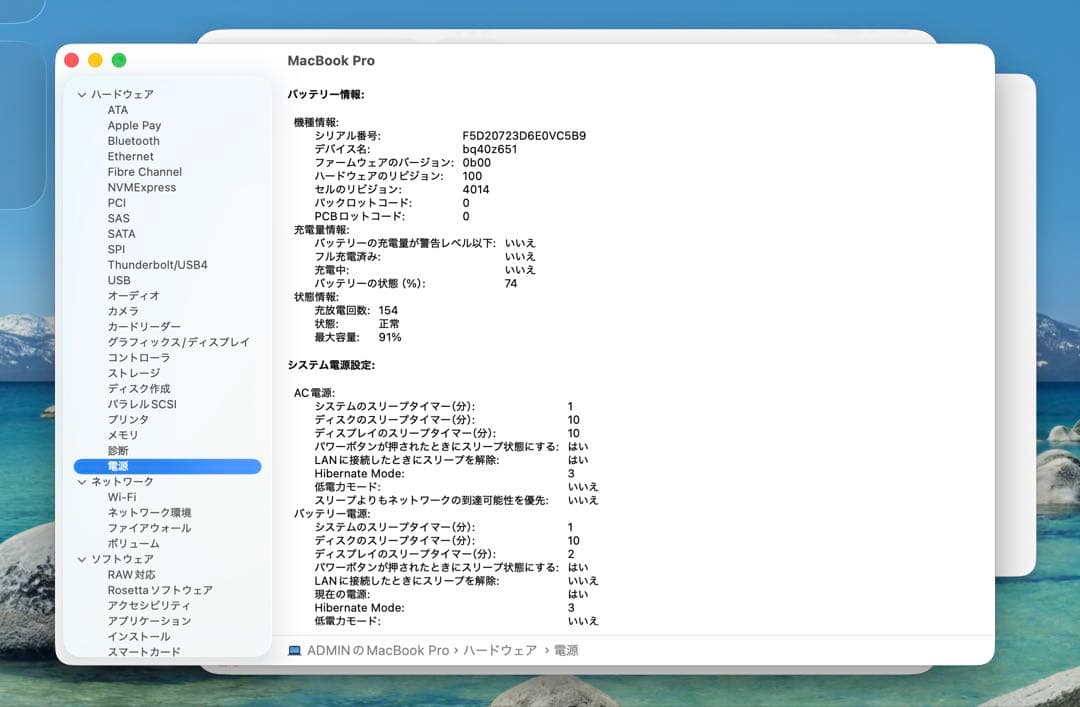Click the バッテリー情報 heading
Screen dimensions: 1080x707
pyautogui.click(x=326, y=94)
